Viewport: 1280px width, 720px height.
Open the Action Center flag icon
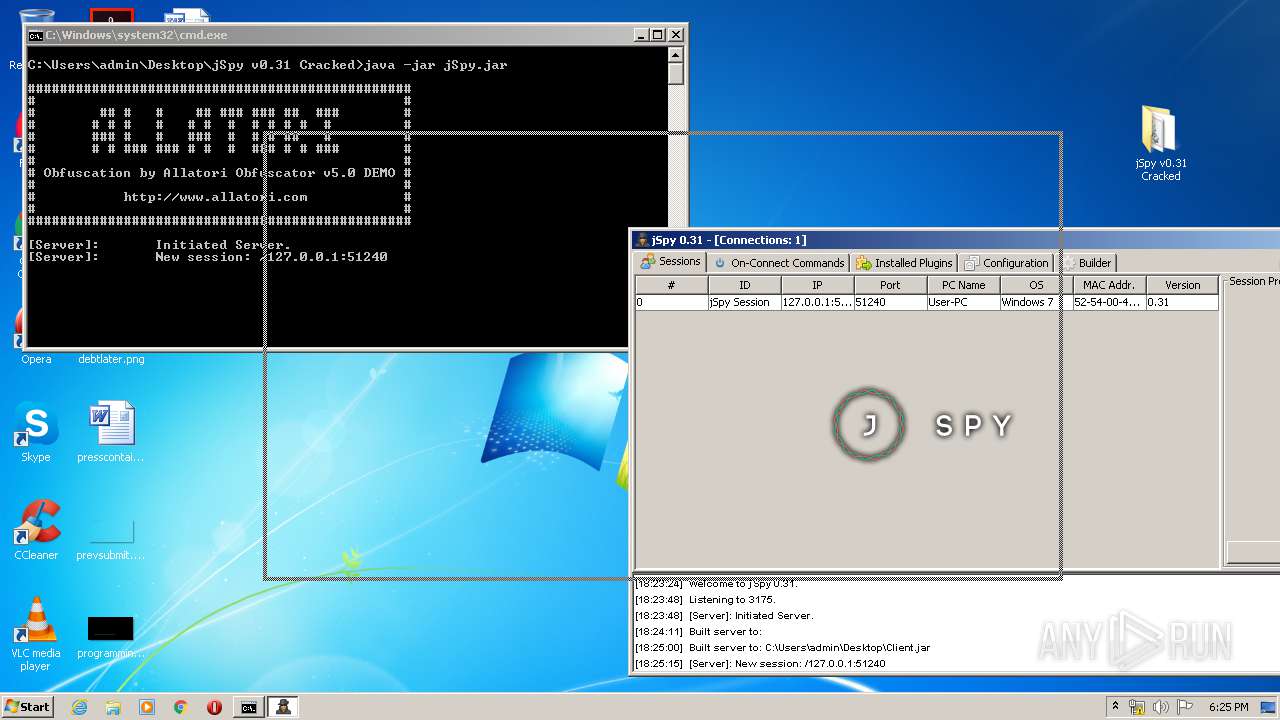coord(1185,707)
